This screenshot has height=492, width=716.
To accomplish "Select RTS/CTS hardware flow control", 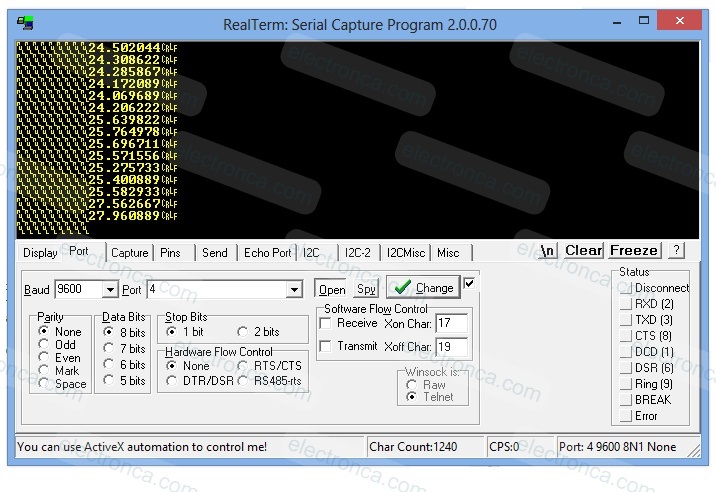I will 269,366.
